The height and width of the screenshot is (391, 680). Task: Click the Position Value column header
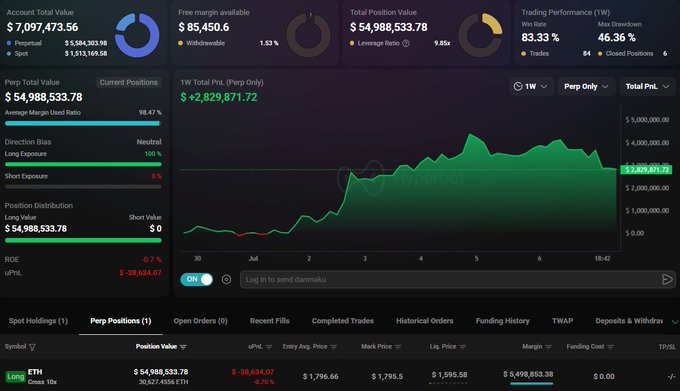pyautogui.click(x=156, y=346)
